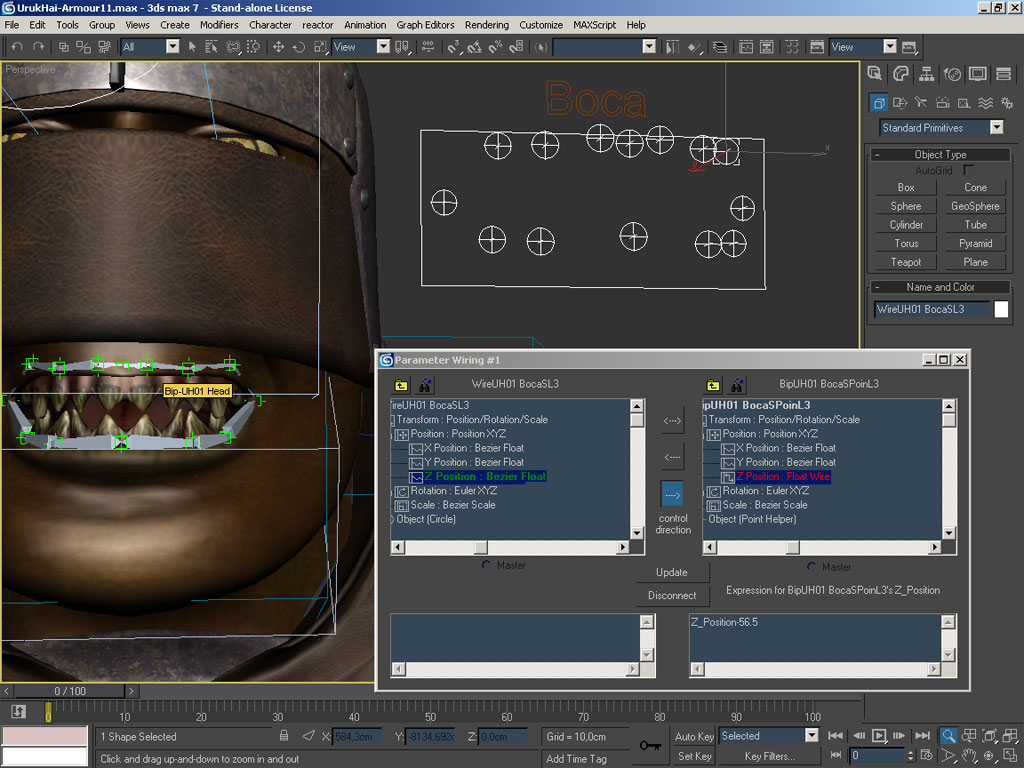
Task: Create a Teapot primitive
Action: tap(906, 262)
